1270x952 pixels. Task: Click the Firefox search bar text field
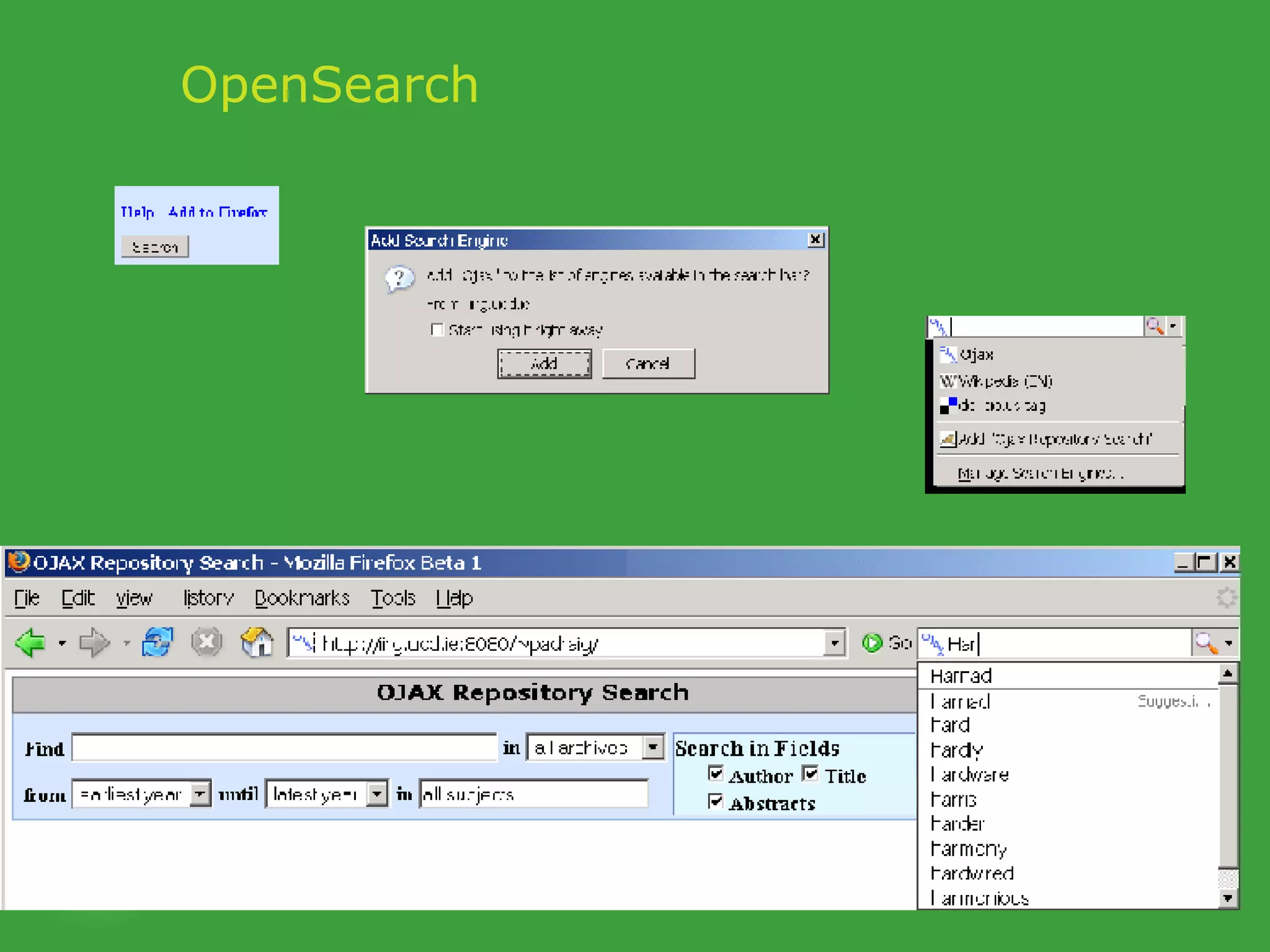click(x=1068, y=644)
